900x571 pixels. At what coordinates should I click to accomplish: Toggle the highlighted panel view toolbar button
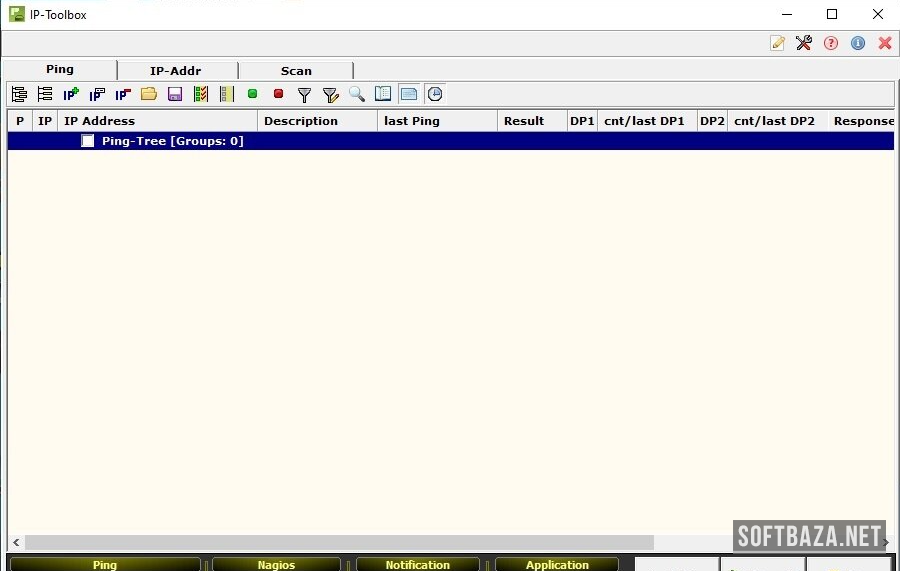click(409, 94)
